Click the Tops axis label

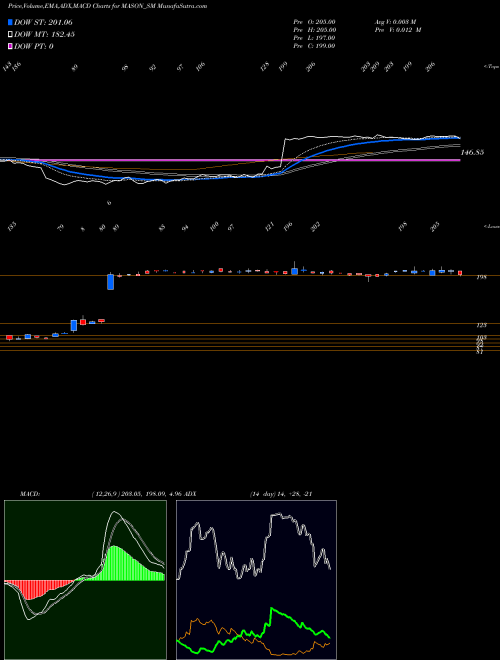click(x=491, y=67)
